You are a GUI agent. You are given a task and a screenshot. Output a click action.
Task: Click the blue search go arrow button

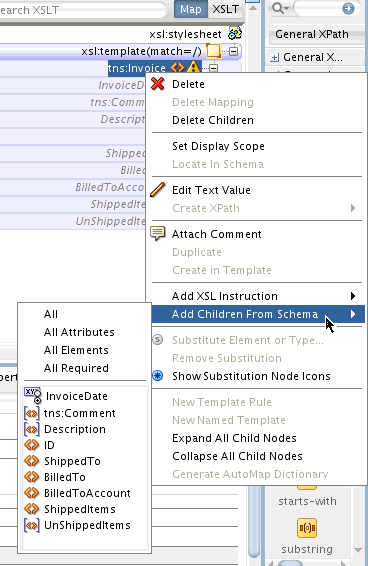point(348,8)
